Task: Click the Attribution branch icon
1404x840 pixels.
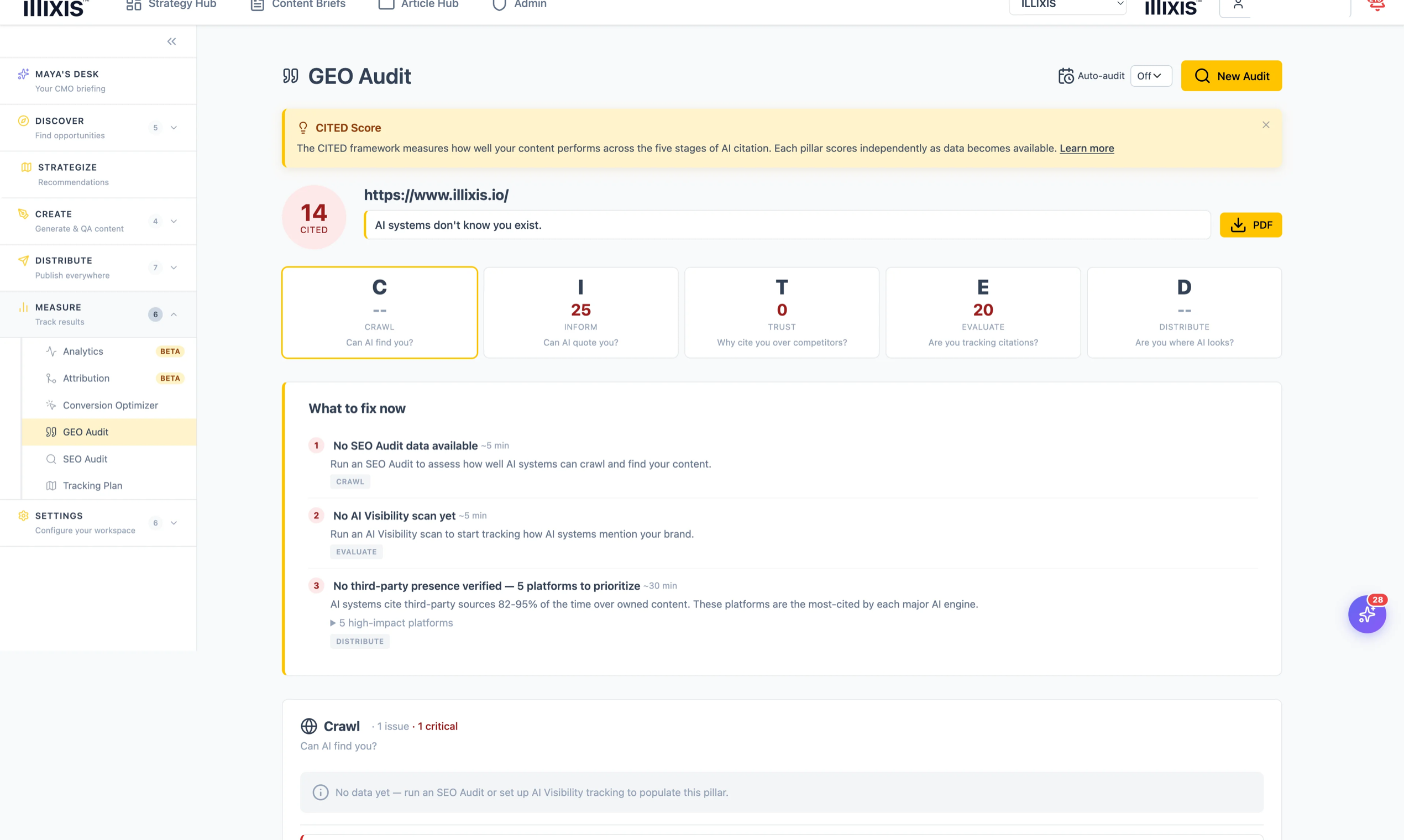Action: click(51, 378)
